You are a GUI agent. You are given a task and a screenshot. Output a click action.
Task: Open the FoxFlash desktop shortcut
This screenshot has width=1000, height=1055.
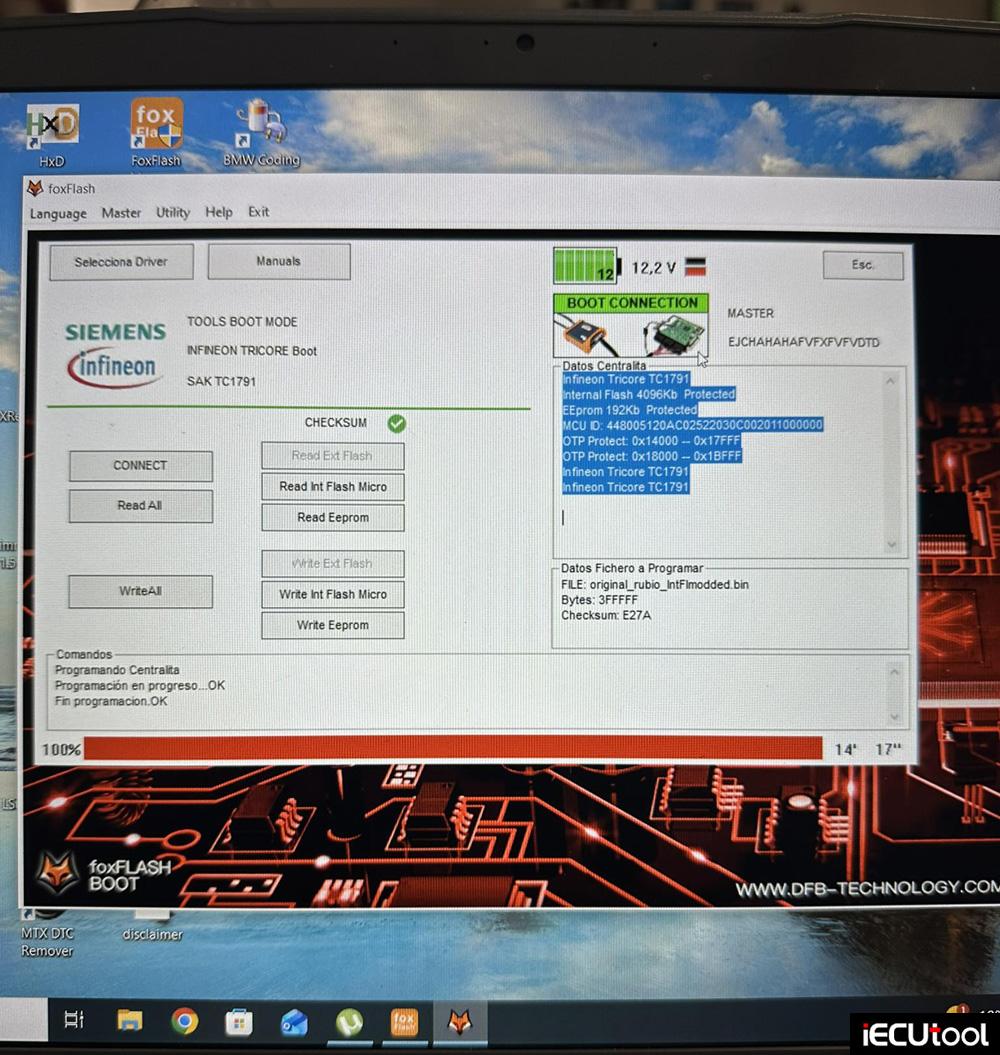(x=157, y=127)
